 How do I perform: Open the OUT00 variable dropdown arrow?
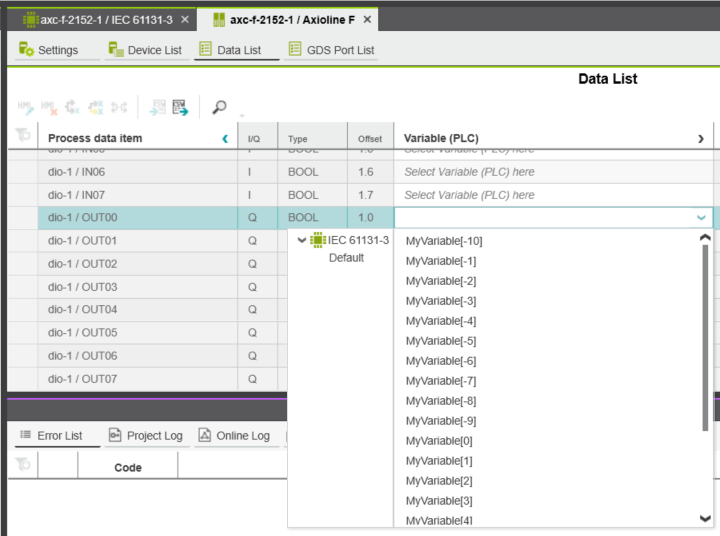[x=701, y=218]
